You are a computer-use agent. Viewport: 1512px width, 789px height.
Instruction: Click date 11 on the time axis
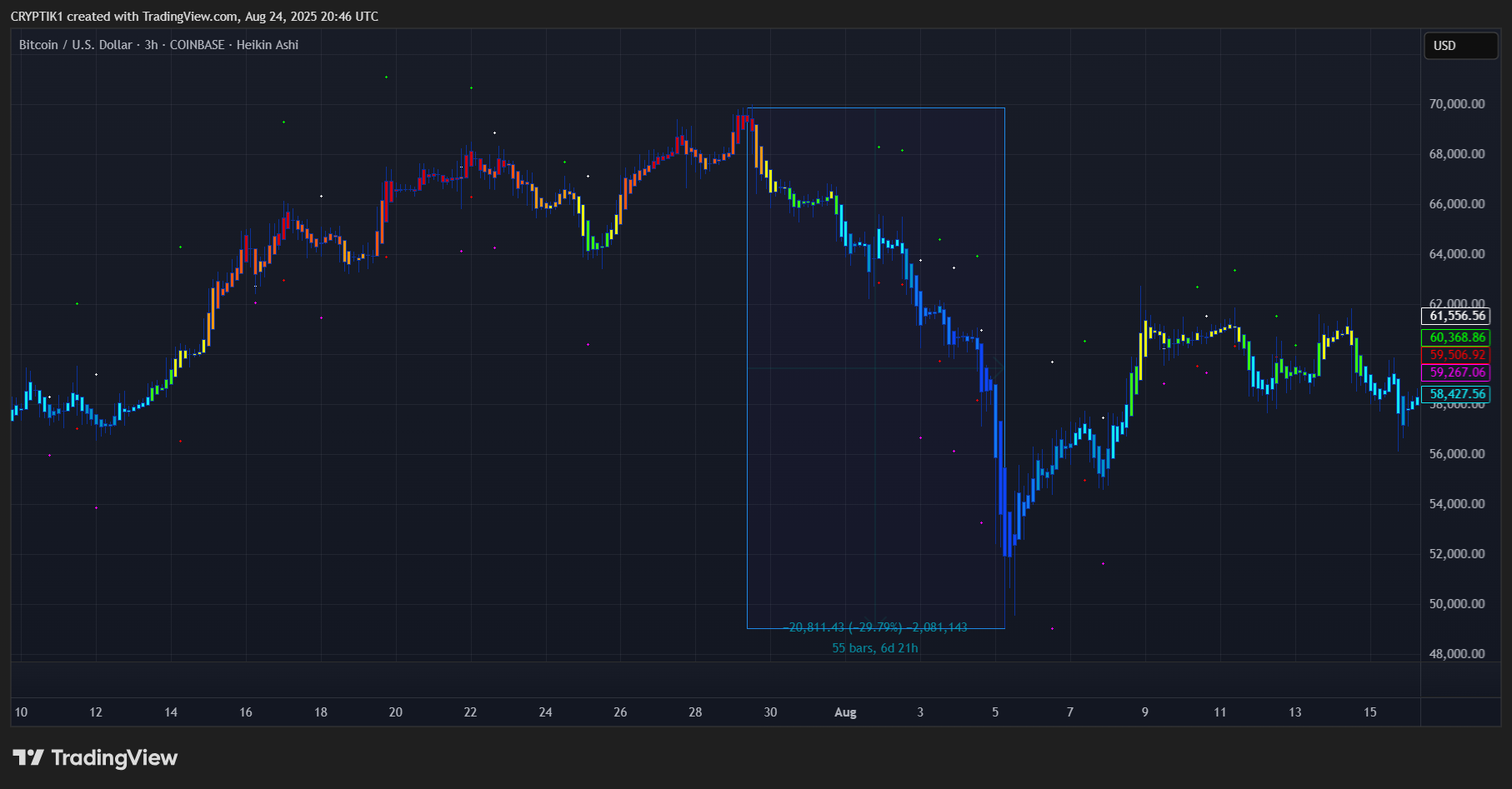tap(1220, 712)
